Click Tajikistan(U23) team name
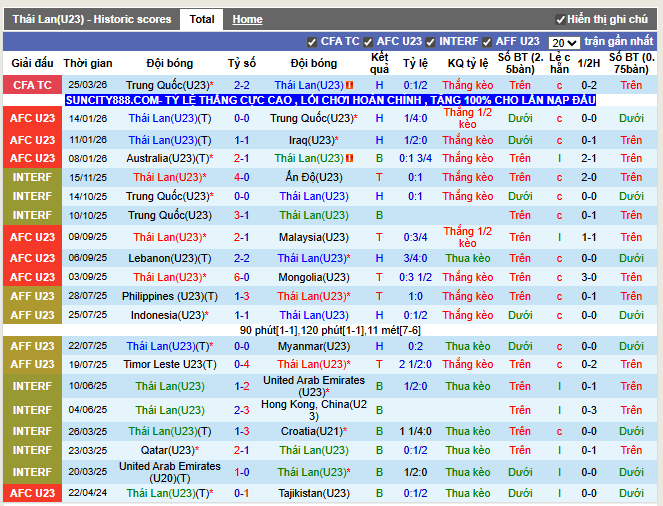663x506 pixels. (x=314, y=493)
